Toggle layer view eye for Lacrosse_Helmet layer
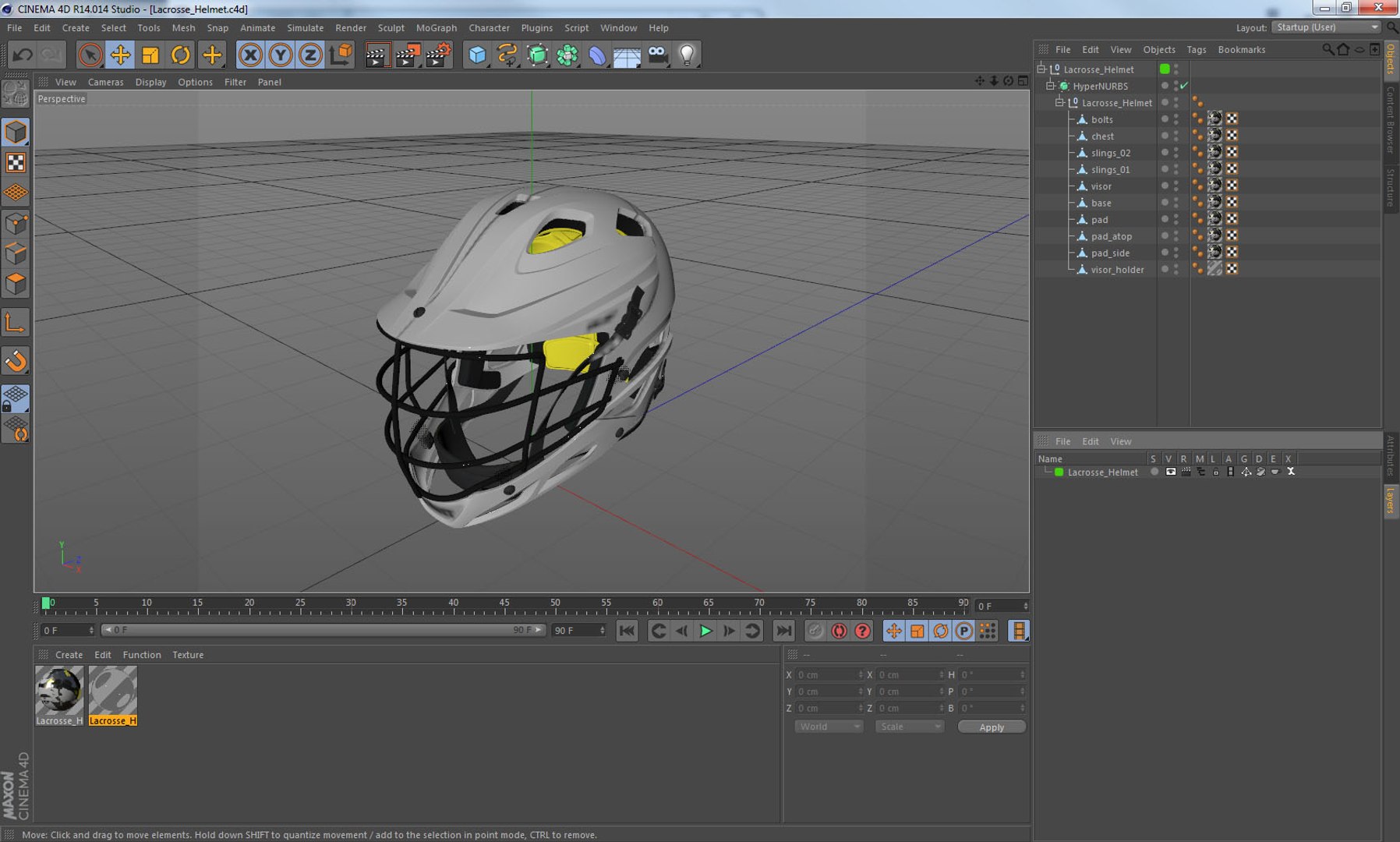Viewport: 1400px width, 842px height. (x=1170, y=472)
